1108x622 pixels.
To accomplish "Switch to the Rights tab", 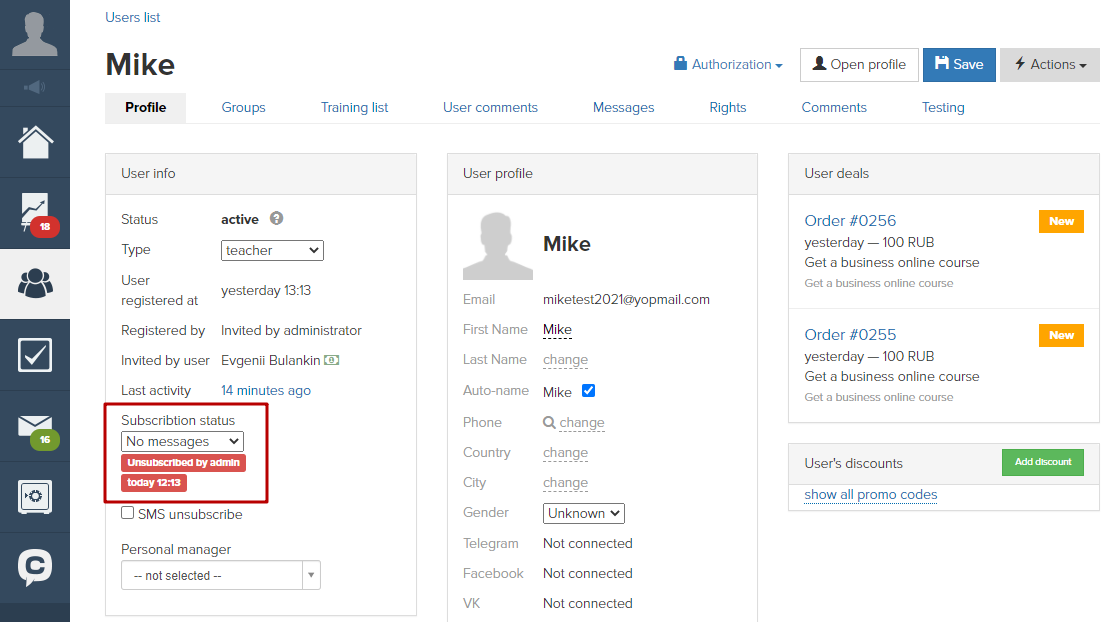I will (727, 107).
